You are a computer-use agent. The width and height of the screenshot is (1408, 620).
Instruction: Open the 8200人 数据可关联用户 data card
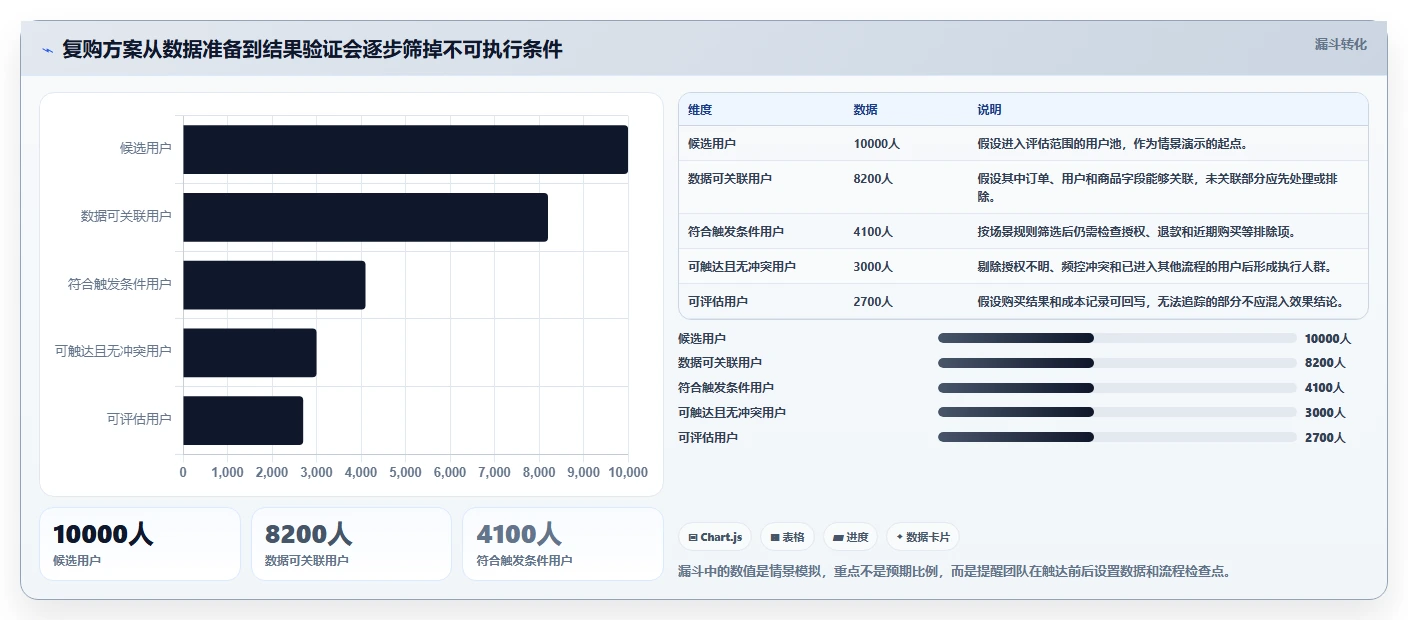pos(352,544)
